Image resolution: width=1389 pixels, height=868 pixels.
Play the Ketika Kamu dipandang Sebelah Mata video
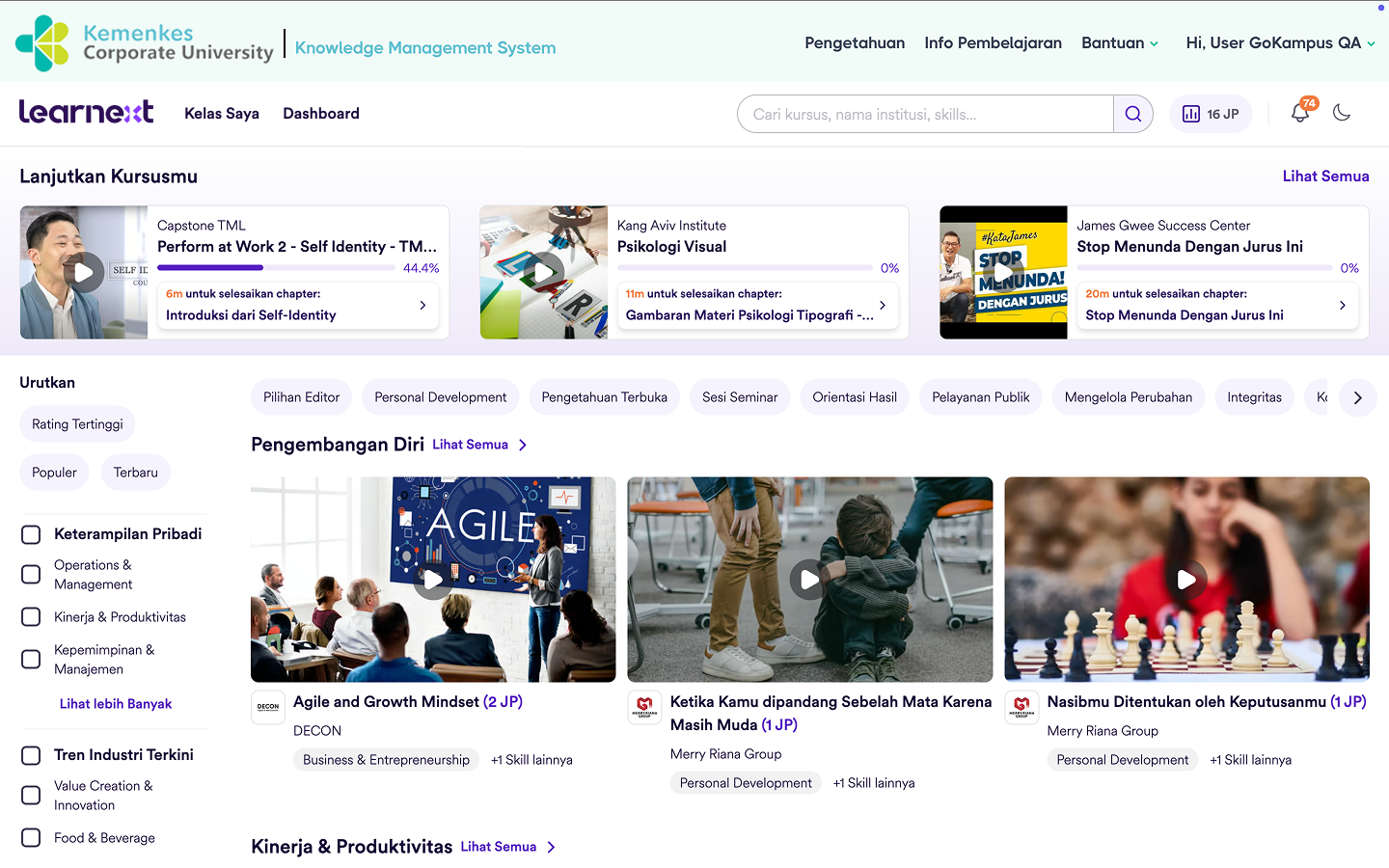click(810, 580)
